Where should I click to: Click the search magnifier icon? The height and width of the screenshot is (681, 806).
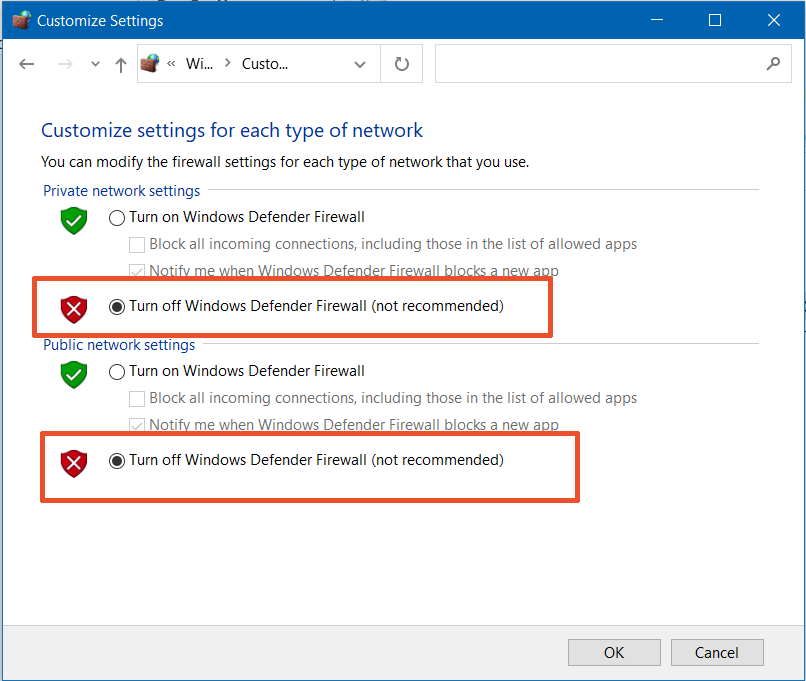pos(773,64)
